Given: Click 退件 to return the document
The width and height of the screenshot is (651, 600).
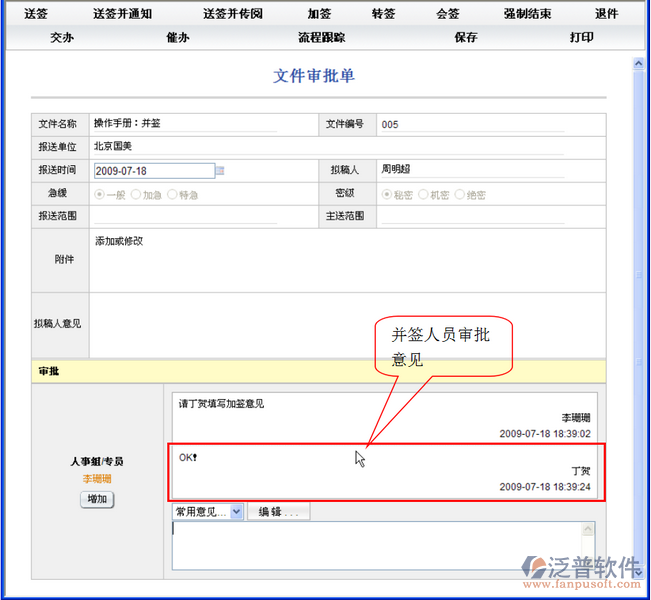Looking at the screenshot, I should 606,14.
